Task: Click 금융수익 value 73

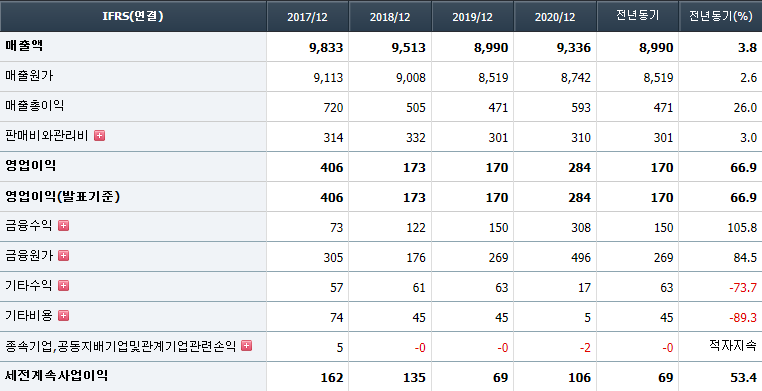Action: coord(337,228)
